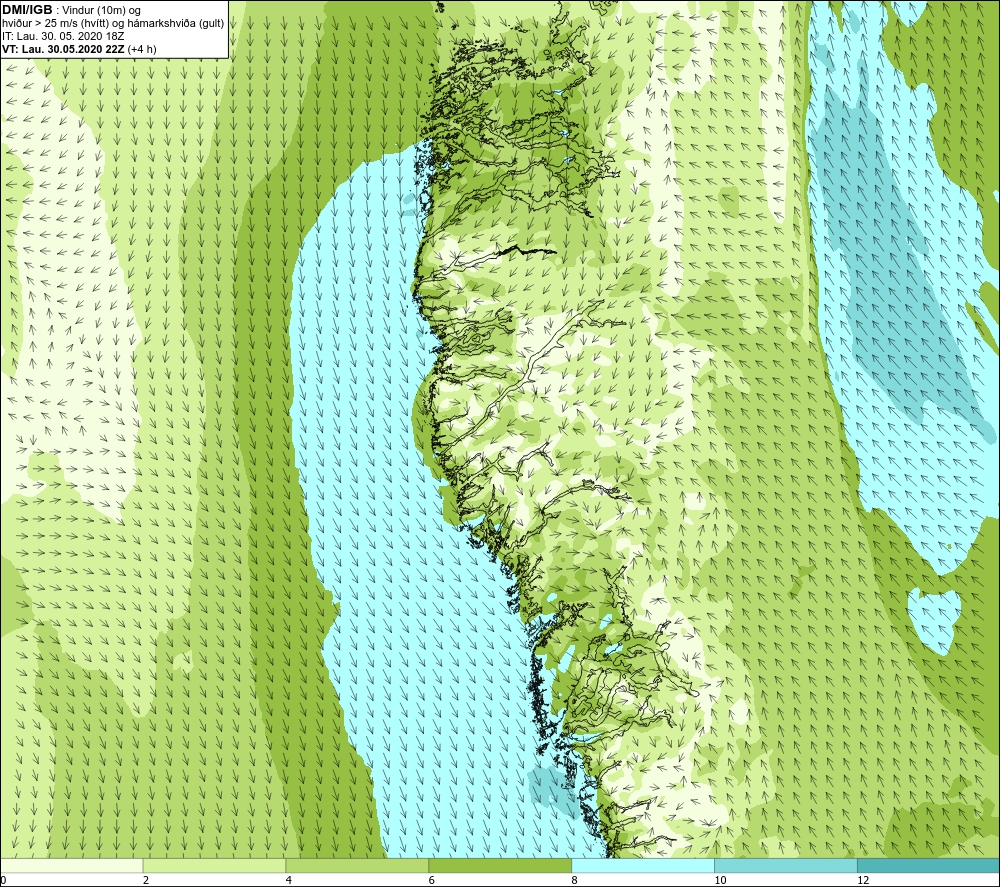Click the '2' label on the color scale

pos(146,880)
